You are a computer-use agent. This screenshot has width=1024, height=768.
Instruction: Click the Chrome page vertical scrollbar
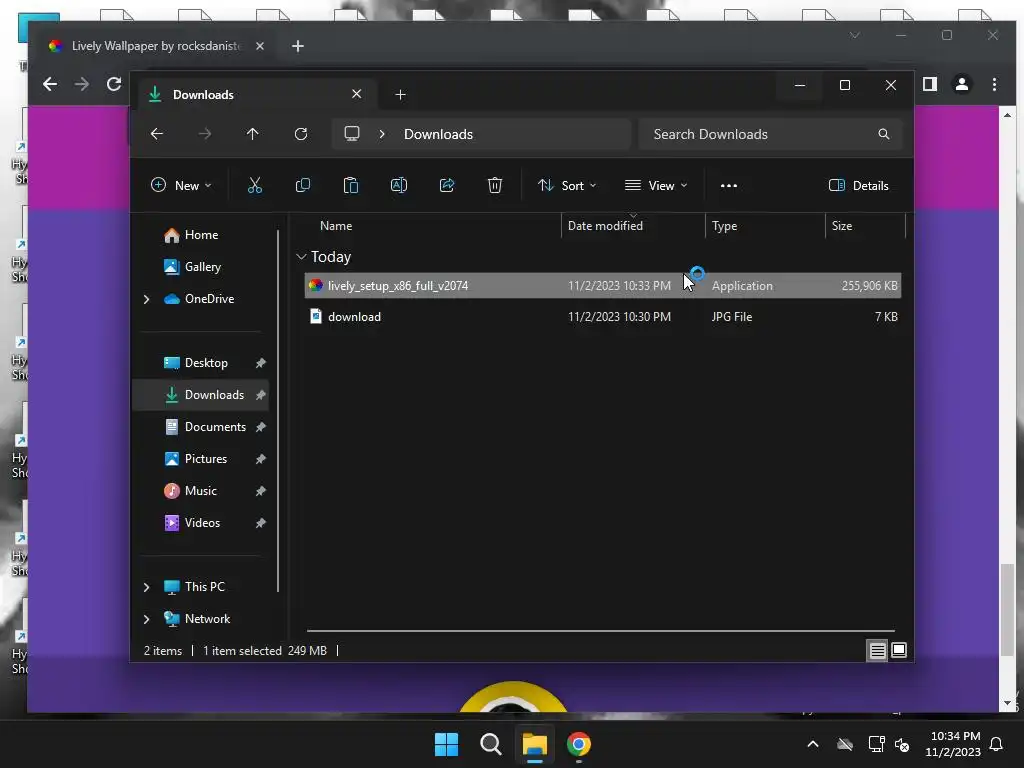click(1008, 608)
